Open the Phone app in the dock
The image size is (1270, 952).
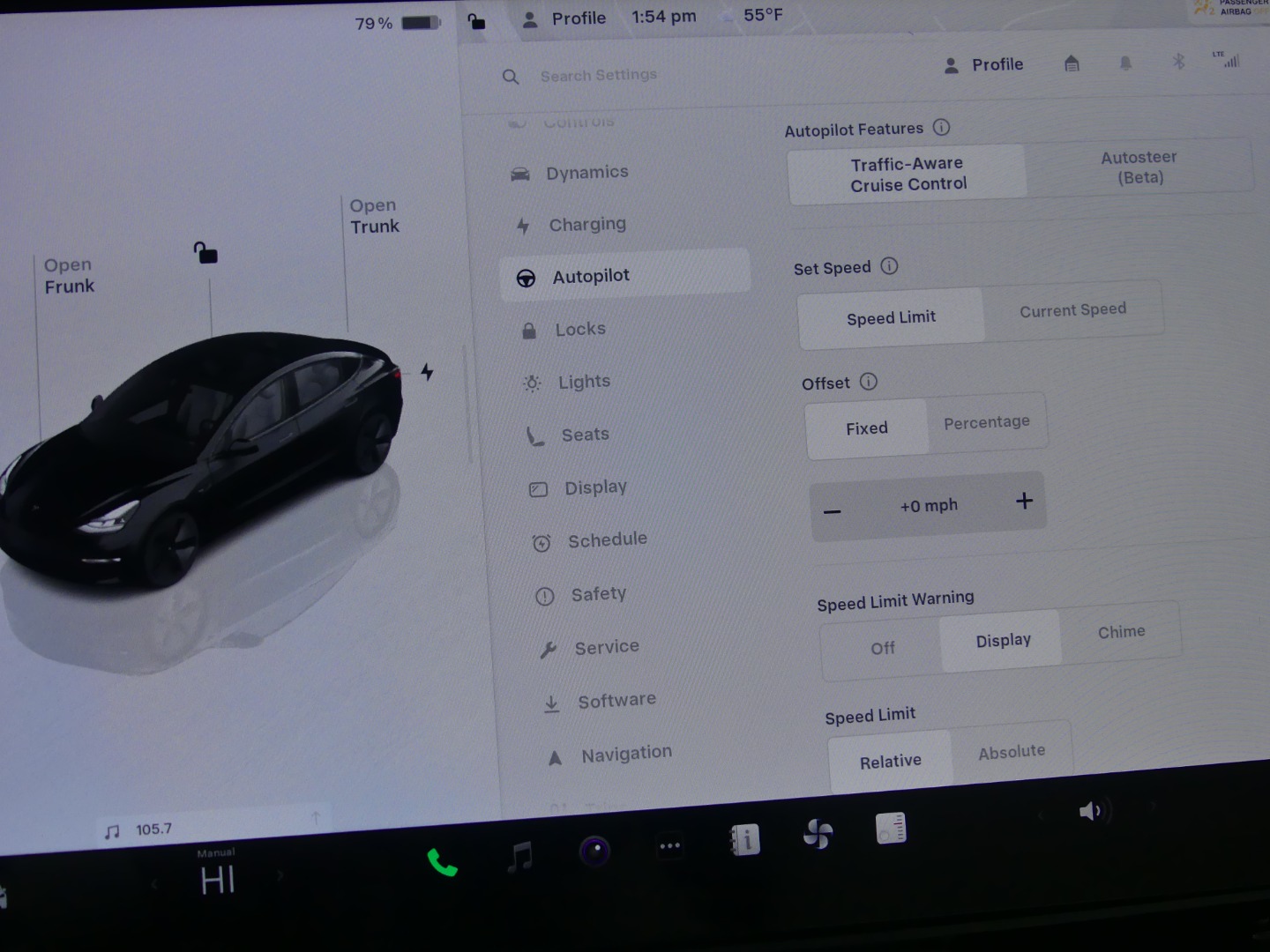click(x=442, y=862)
